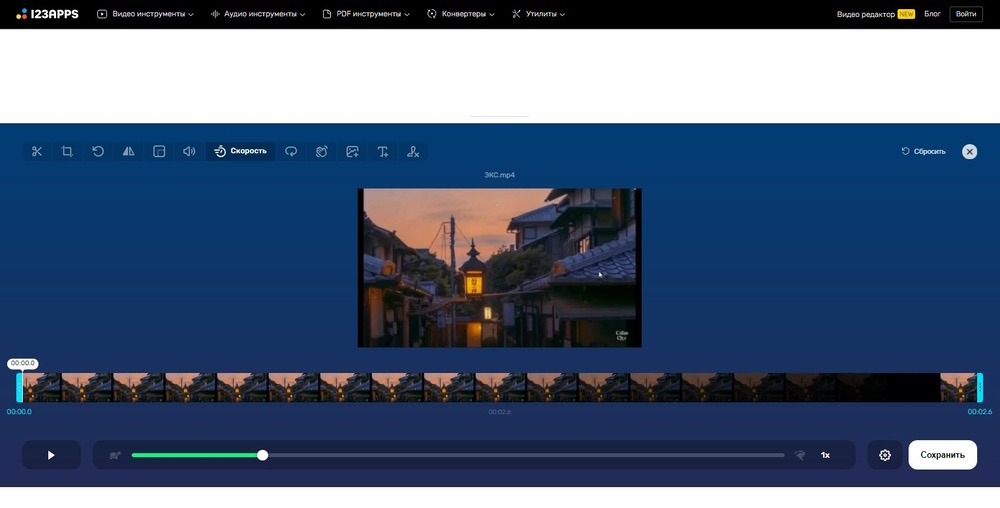
Task: Open Видео инструменты menu
Action: [145, 14]
